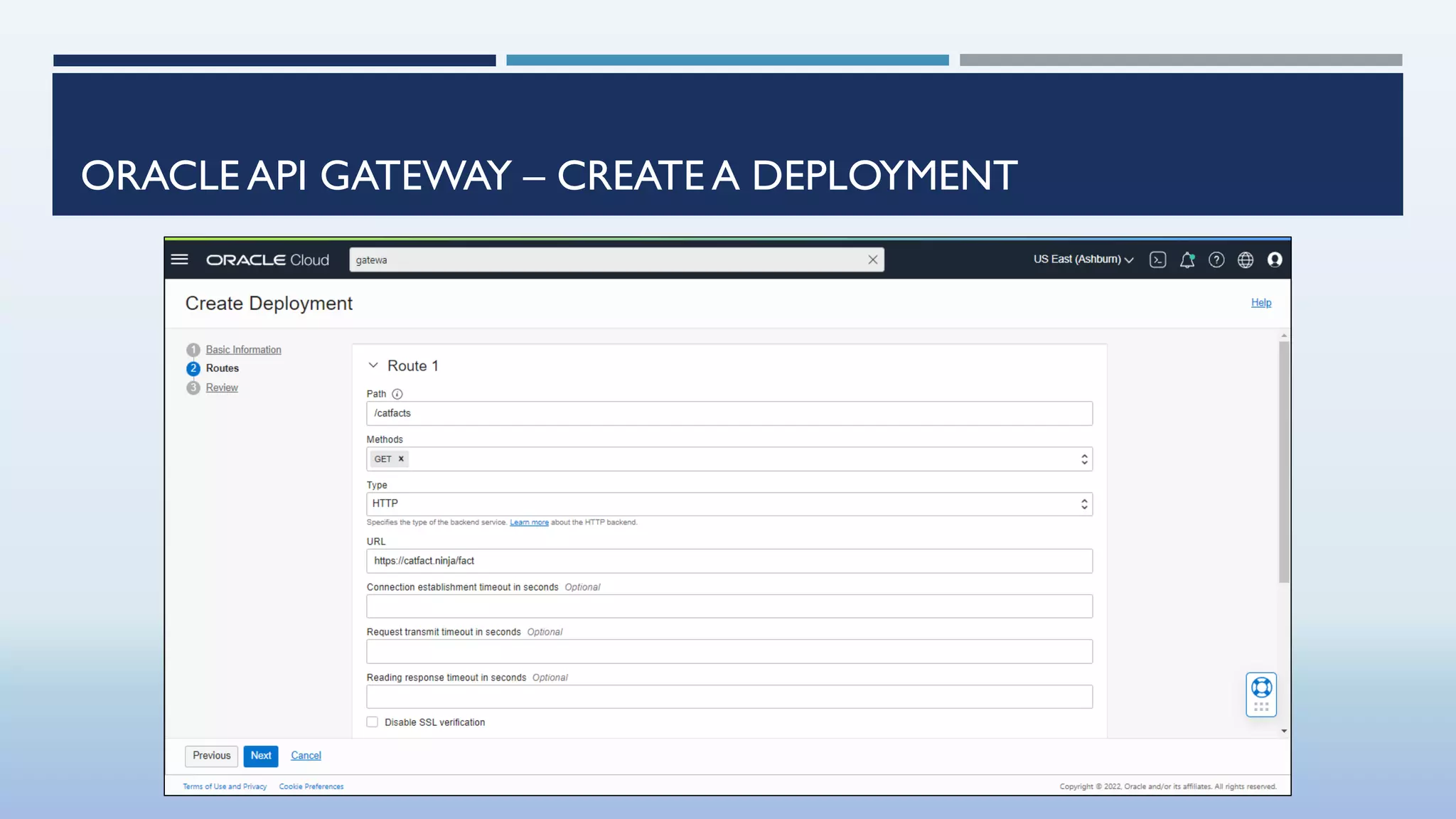The height and width of the screenshot is (819, 1456).
Task: Open the Cloud Shell developer tools icon
Action: (1157, 260)
